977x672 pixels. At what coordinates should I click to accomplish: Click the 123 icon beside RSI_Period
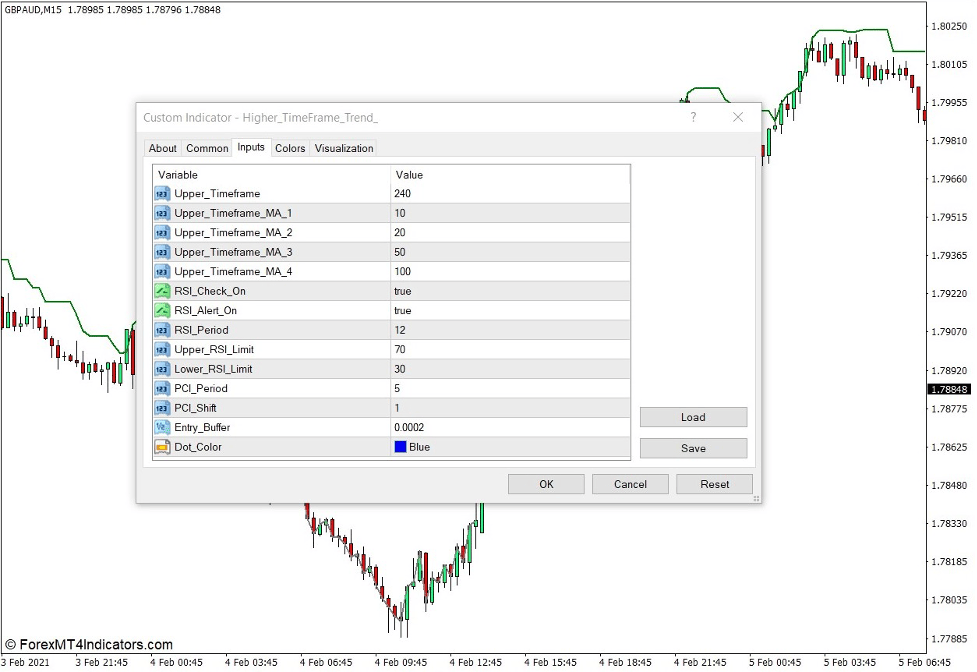click(x=162, y=330)
